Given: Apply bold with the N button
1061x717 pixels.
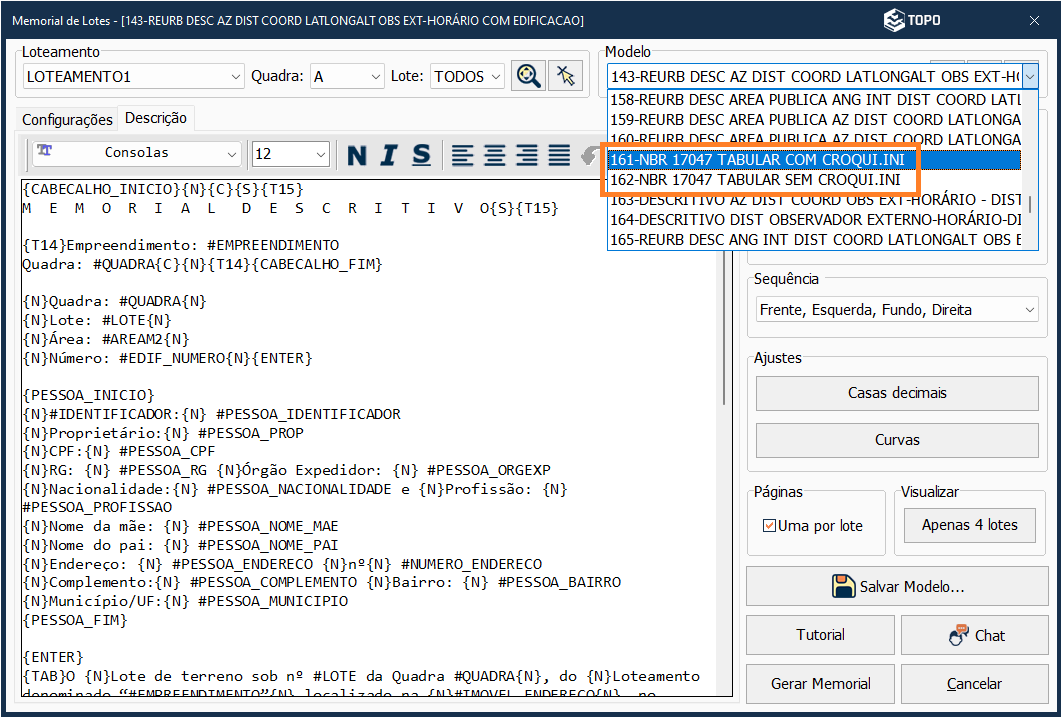Looking at the screenshot, I should click(357, 155).
